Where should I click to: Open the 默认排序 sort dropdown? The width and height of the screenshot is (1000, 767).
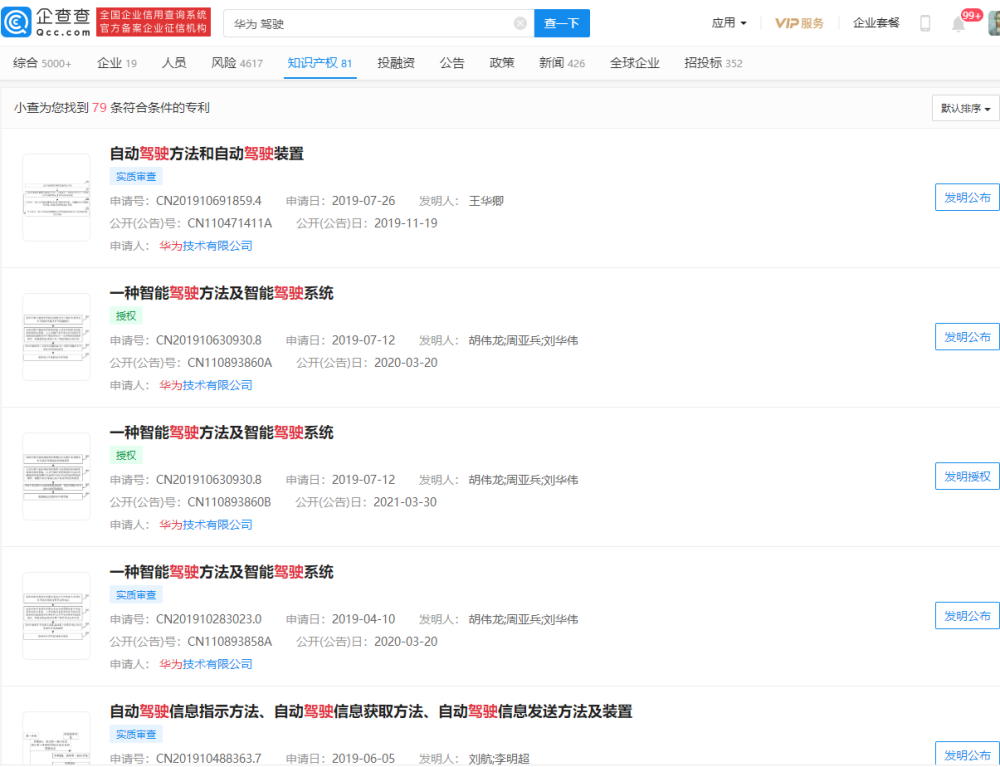(x=966, y=108)
